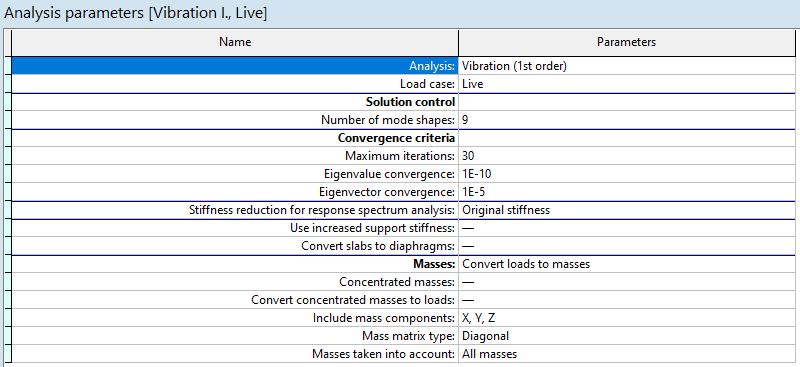Select the Masses taken into account label

point(384,354)
